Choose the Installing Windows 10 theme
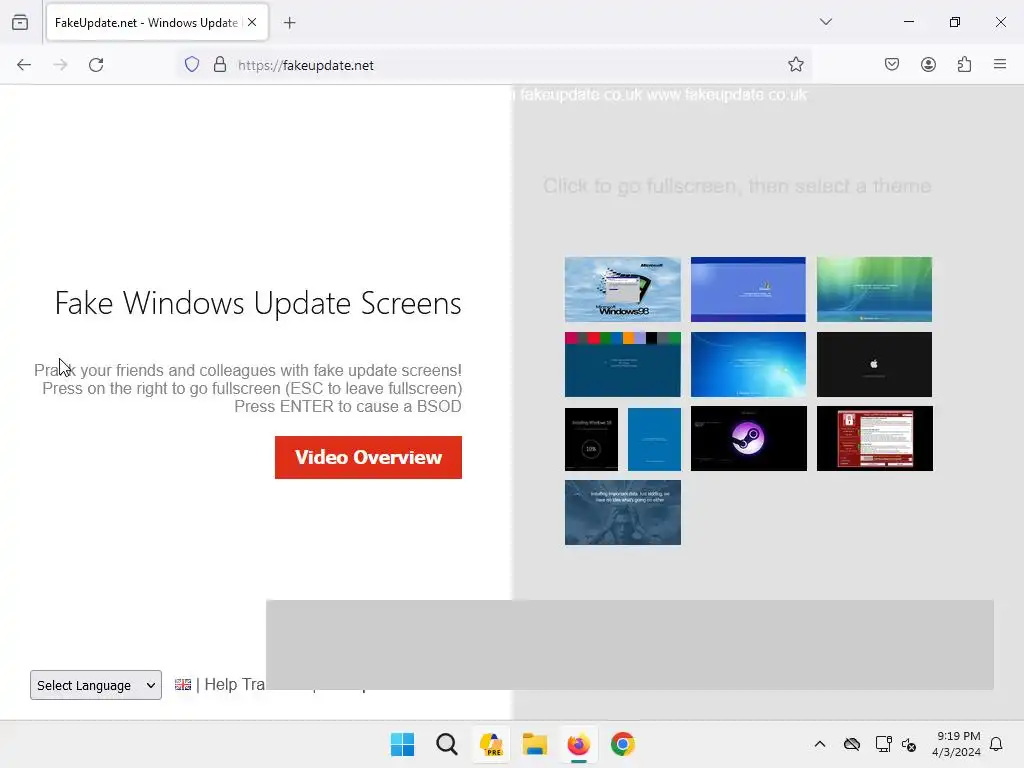 click(x=591, y=439)
